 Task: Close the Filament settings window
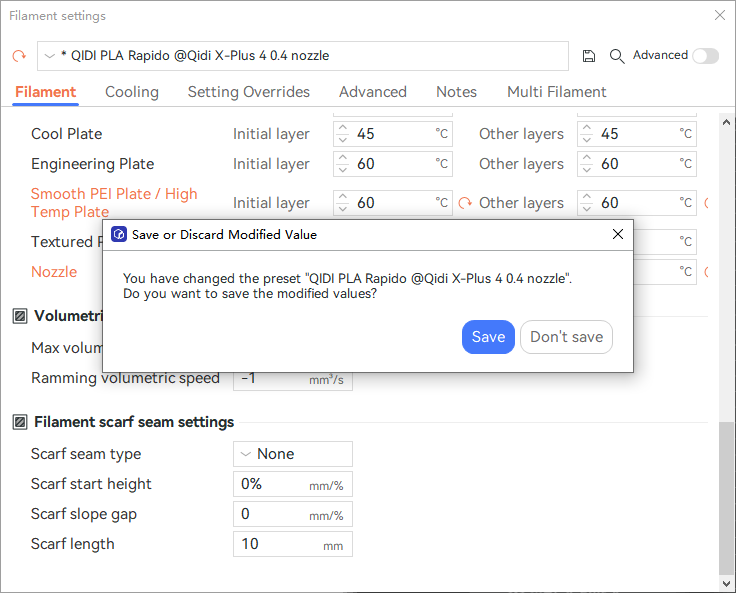tap(719, 15)
